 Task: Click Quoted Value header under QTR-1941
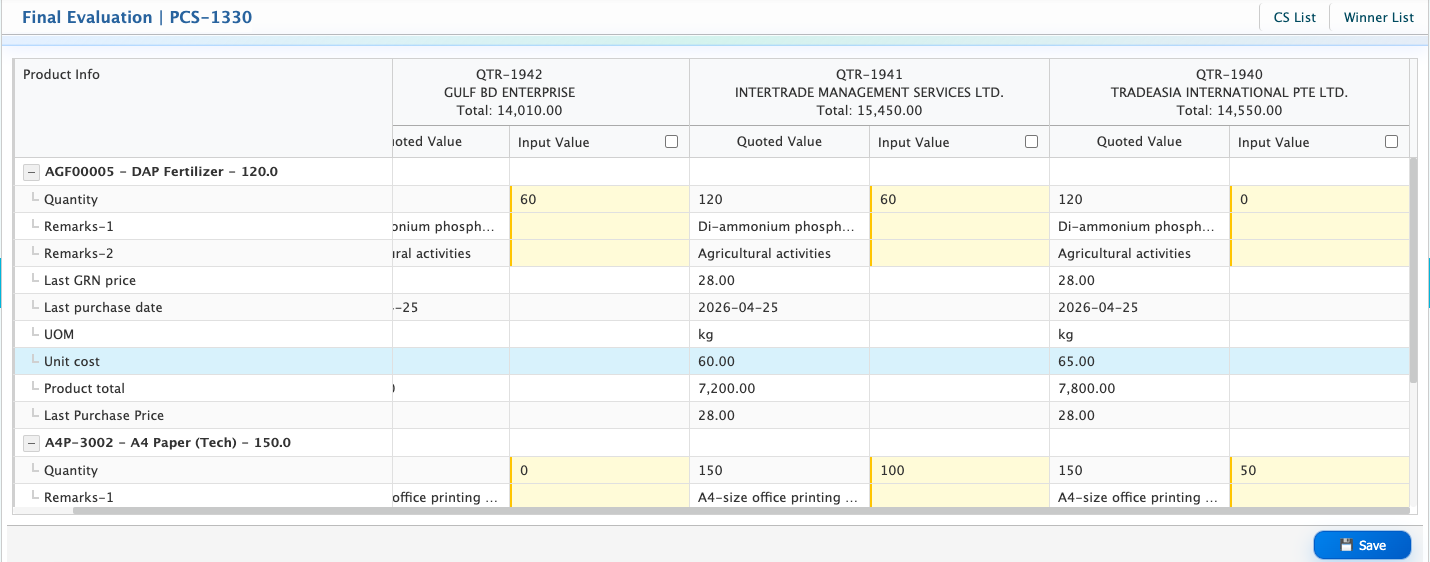[779, 141]
